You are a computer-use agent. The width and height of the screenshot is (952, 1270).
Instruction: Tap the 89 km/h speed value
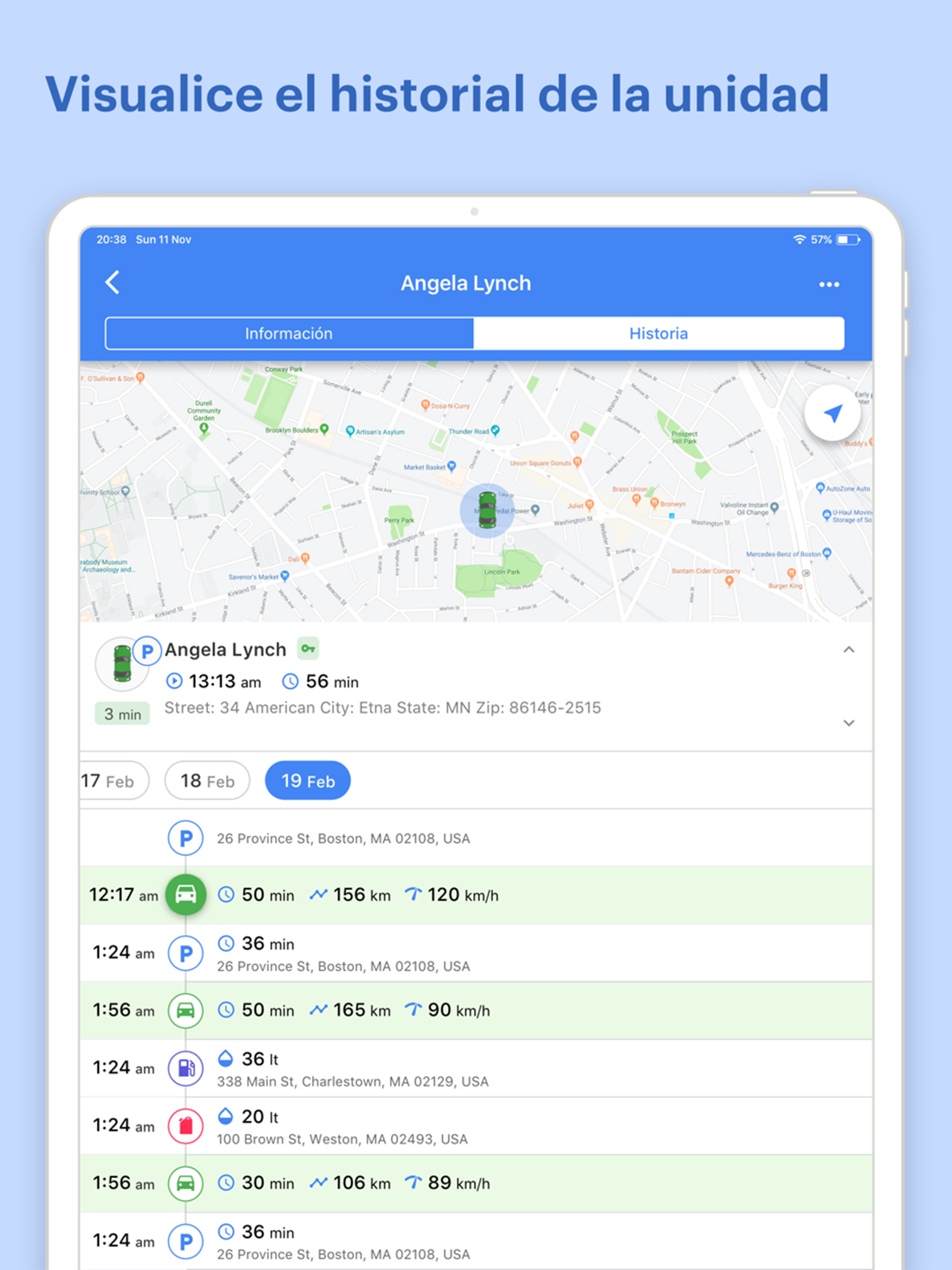459,1183
